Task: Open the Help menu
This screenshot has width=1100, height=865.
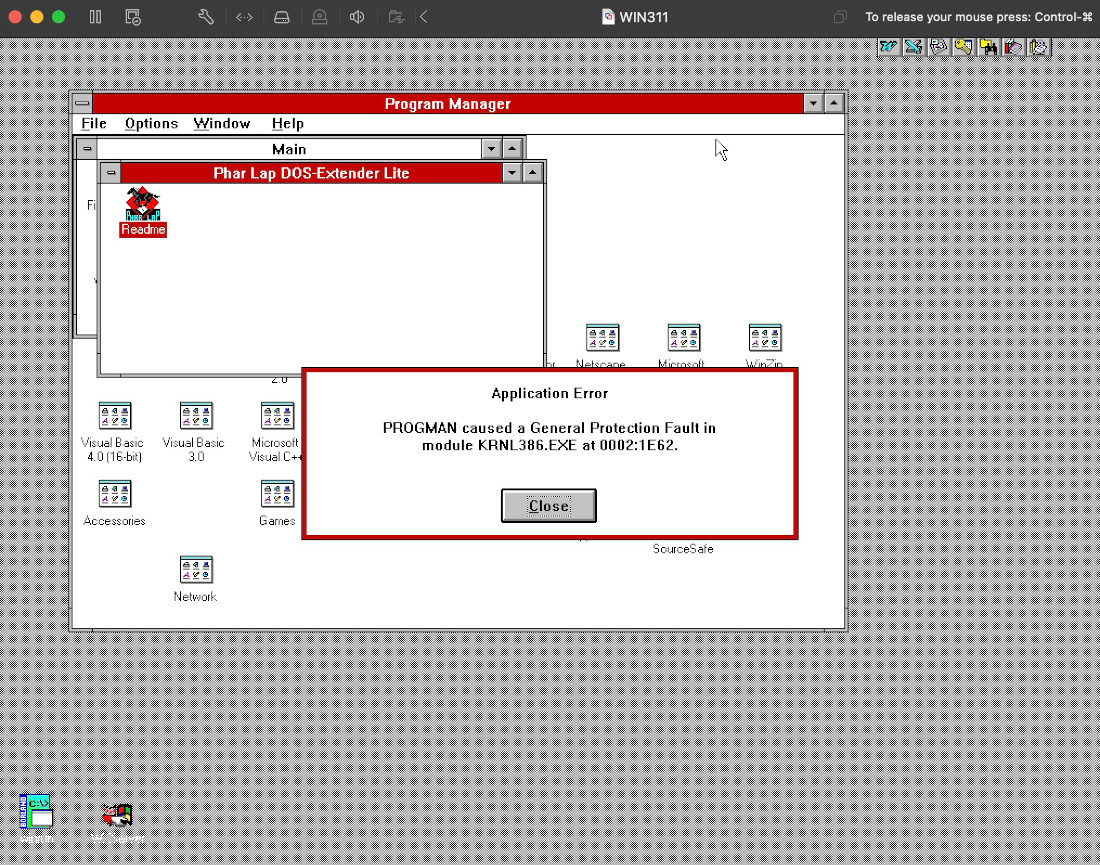Action: 288,124
